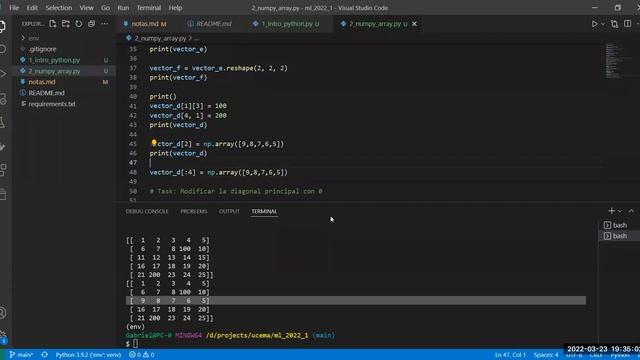This screenshot has width=640, height=360.
Task: Open the Manage gear icon
Action: [x=2, y=336]
